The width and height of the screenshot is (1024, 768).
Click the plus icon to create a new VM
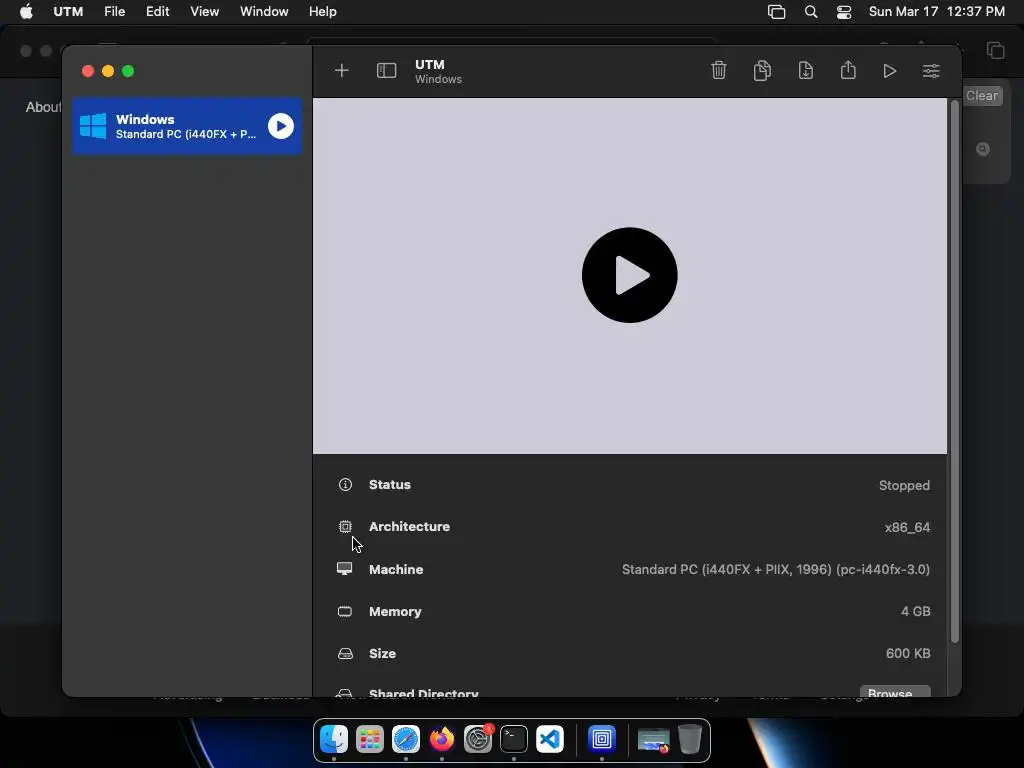pos(342,71)
